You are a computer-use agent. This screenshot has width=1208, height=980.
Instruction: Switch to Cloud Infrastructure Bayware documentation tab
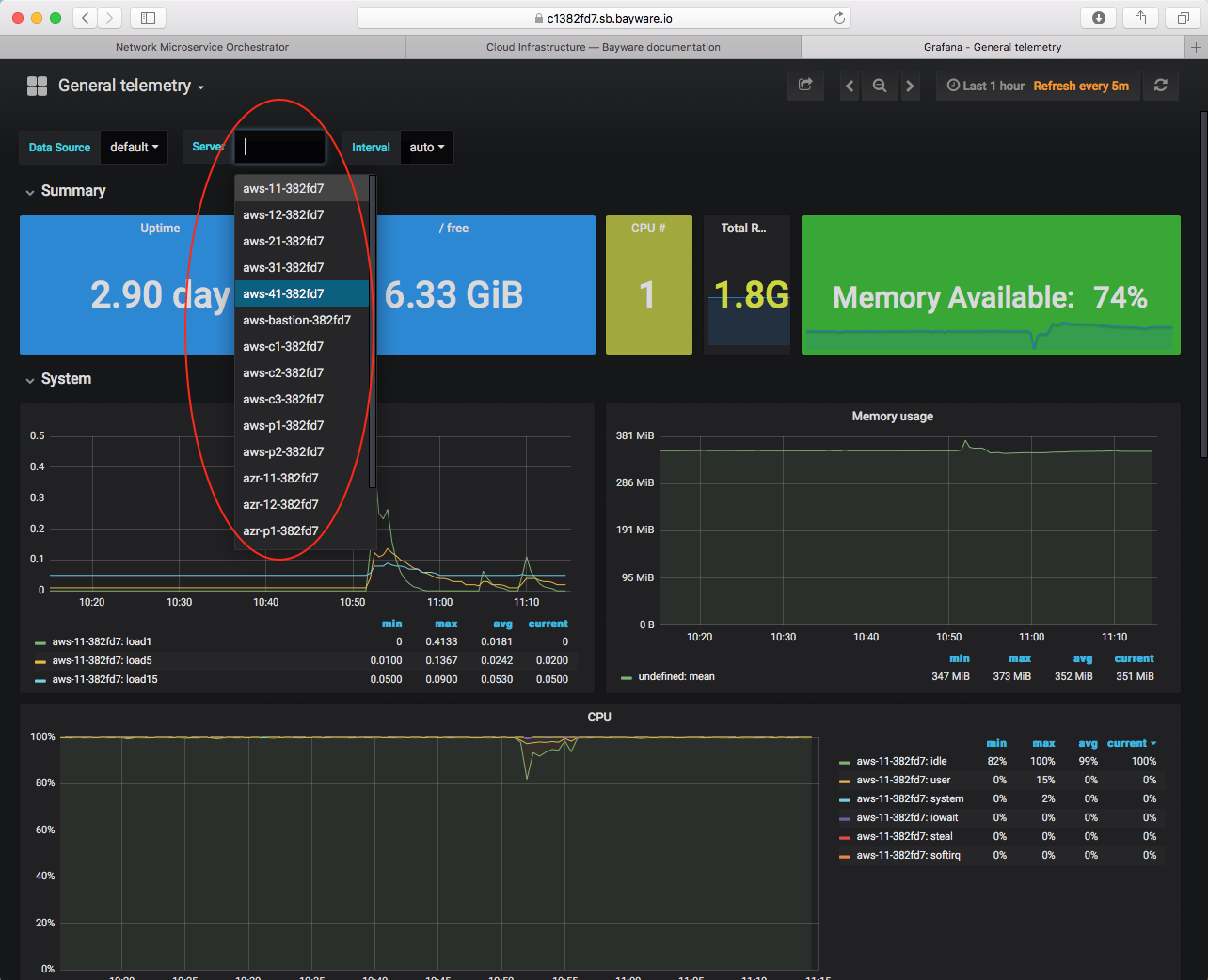click(603, 47)
